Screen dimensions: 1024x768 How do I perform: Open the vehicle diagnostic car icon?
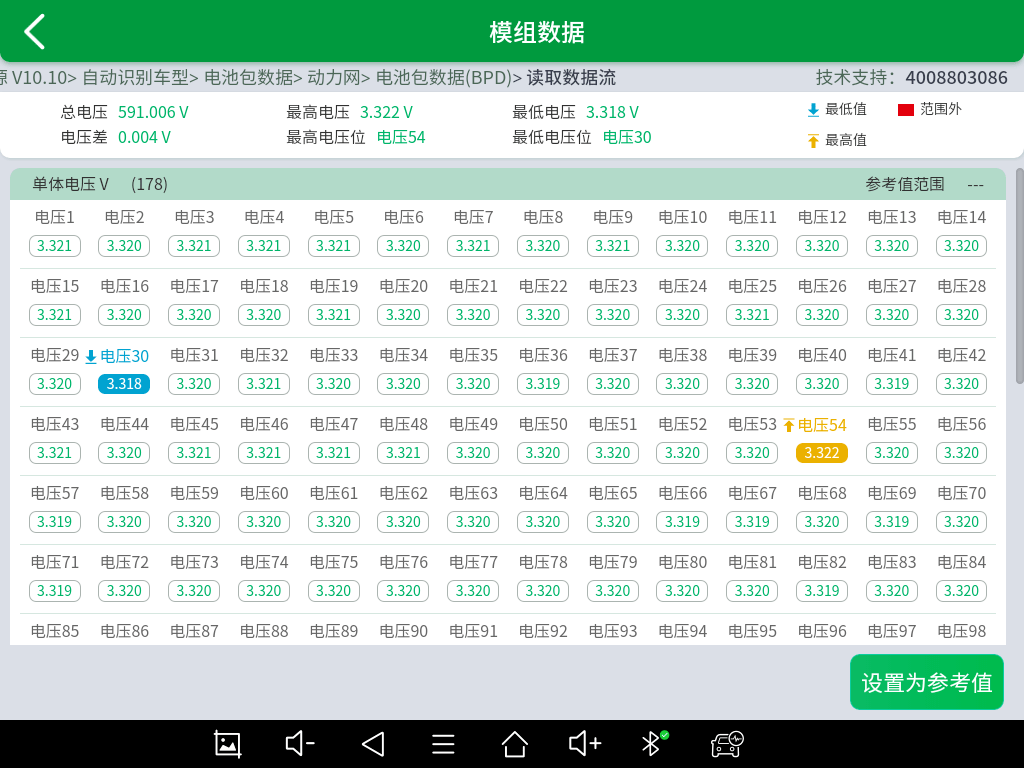(x=727, y=744)
